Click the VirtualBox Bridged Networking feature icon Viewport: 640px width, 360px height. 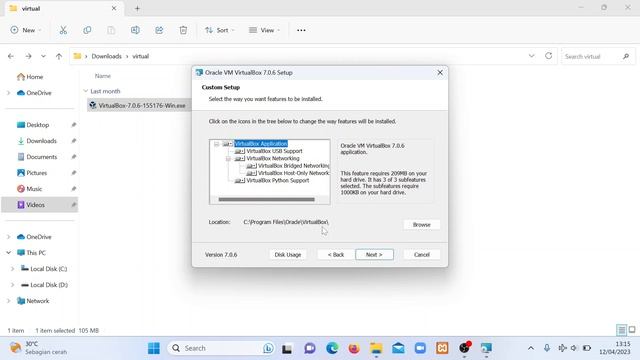click(251, 166)
